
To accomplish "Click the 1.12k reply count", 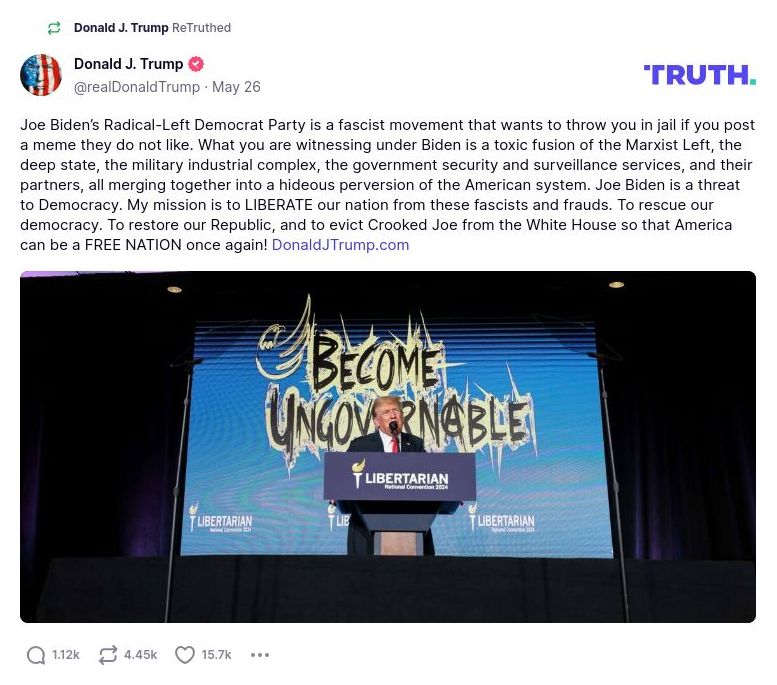I will click(66, 655).
